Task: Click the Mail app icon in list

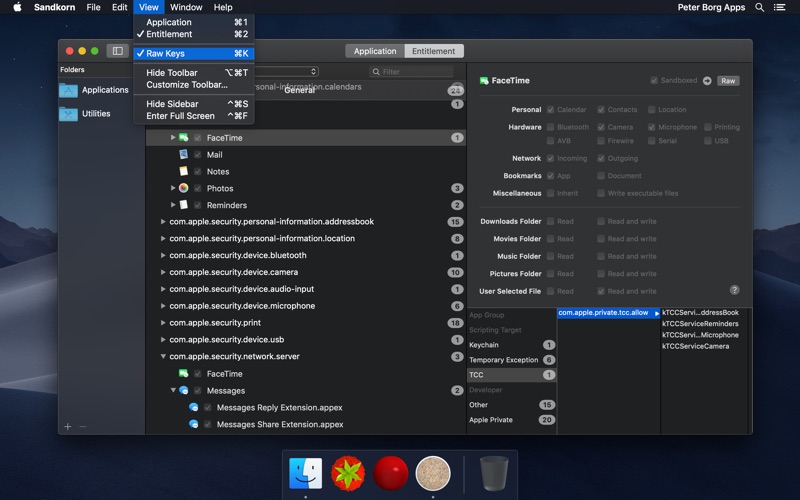Action: tap(184, 154)
